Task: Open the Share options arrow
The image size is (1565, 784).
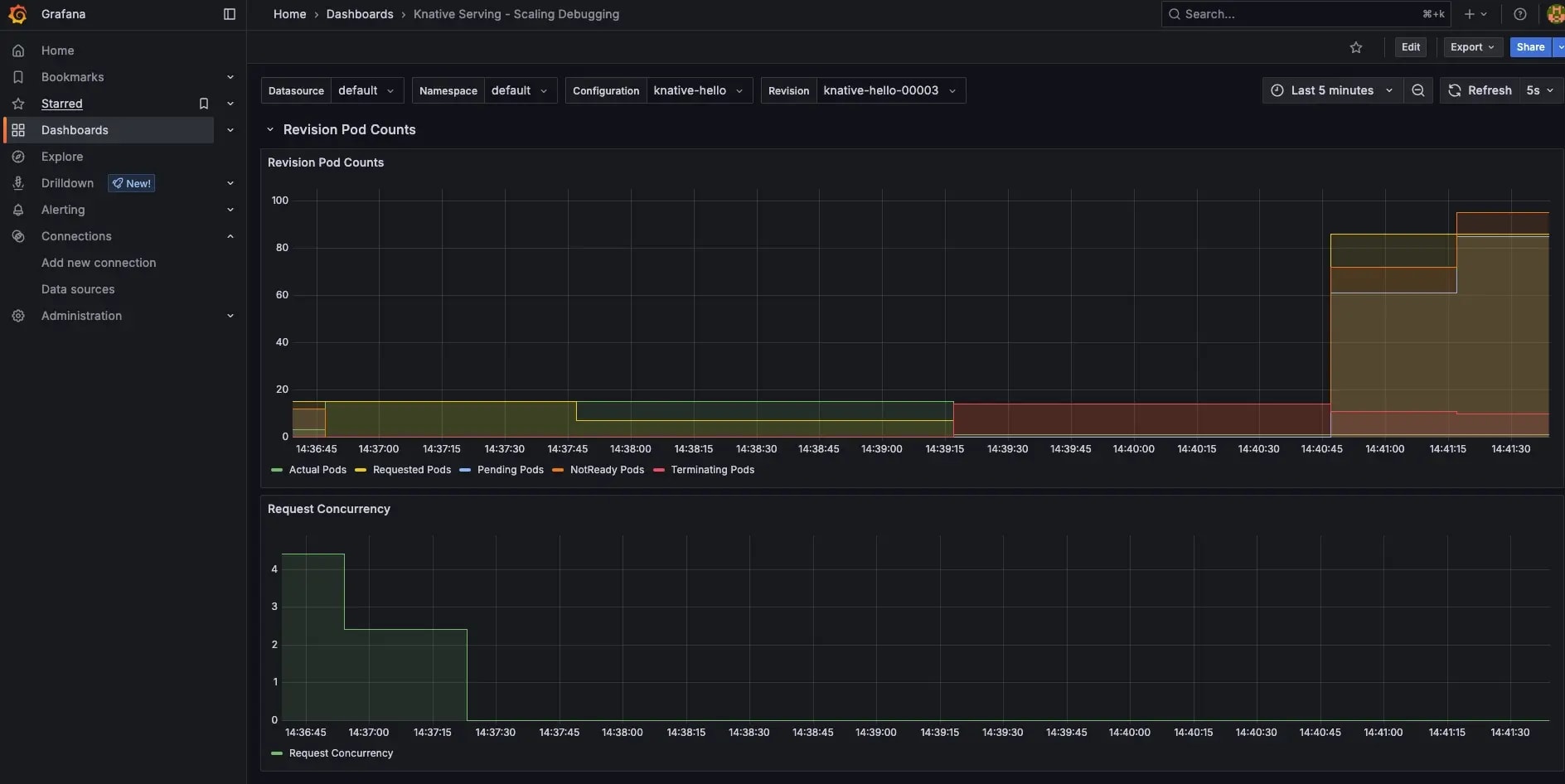Action: (x=1559, y=47)
